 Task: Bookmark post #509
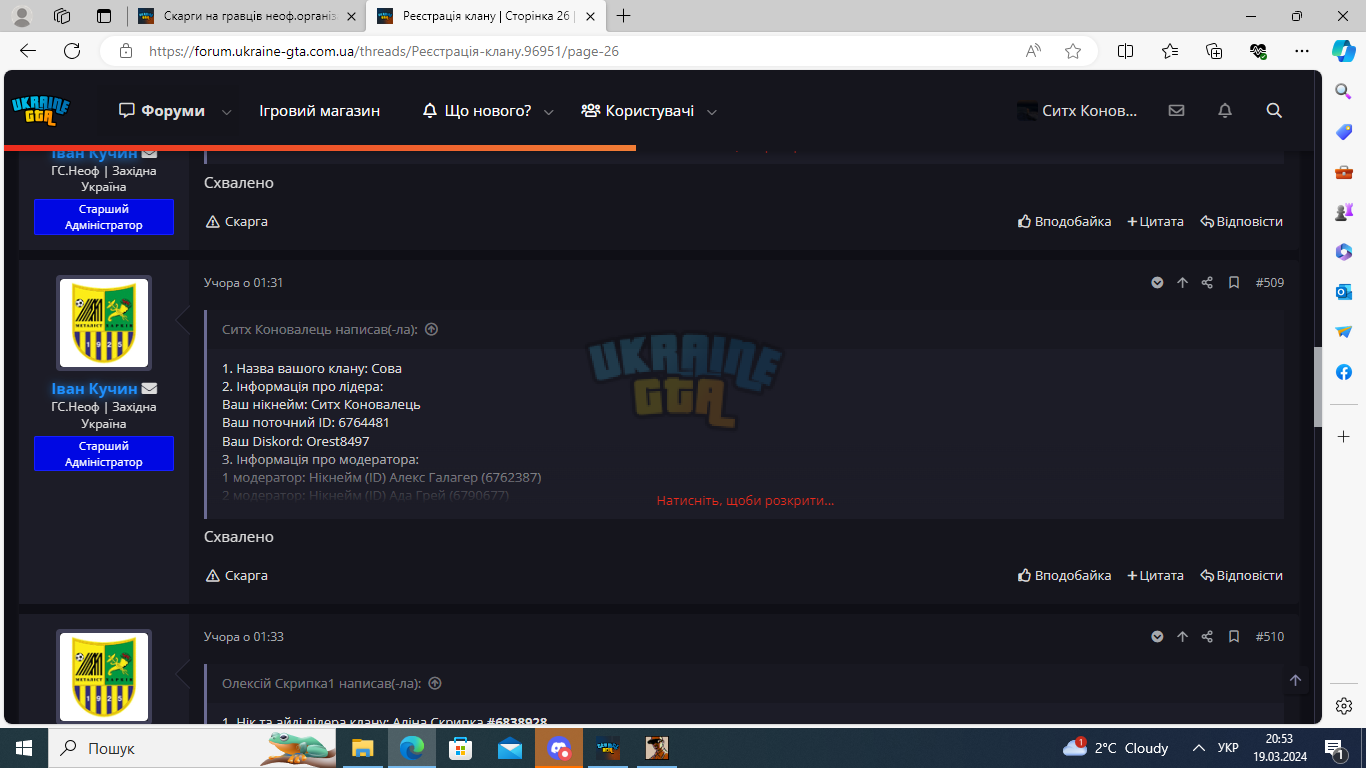1234,283
